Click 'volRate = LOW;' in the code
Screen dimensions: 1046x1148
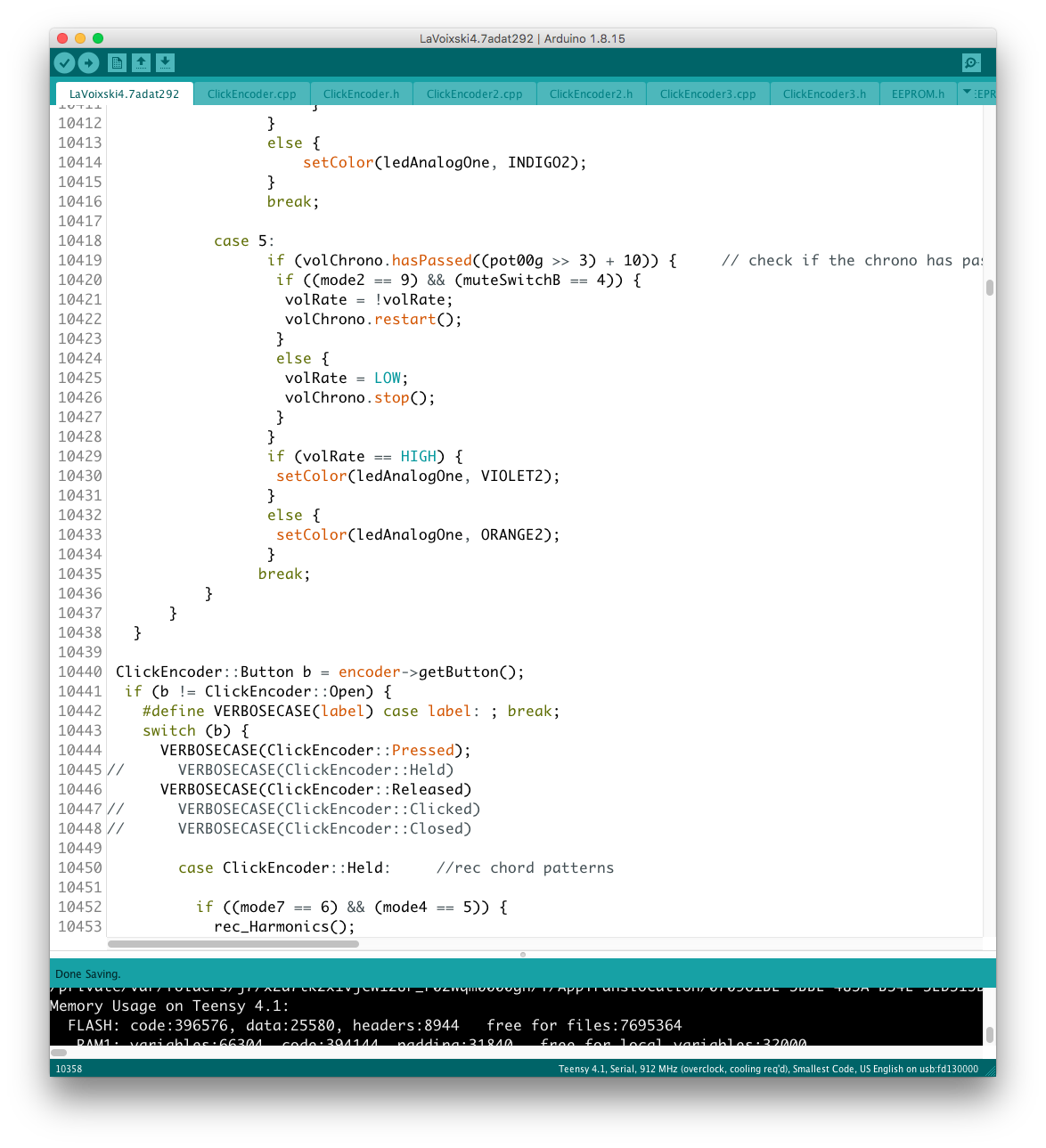coord(347,378)
